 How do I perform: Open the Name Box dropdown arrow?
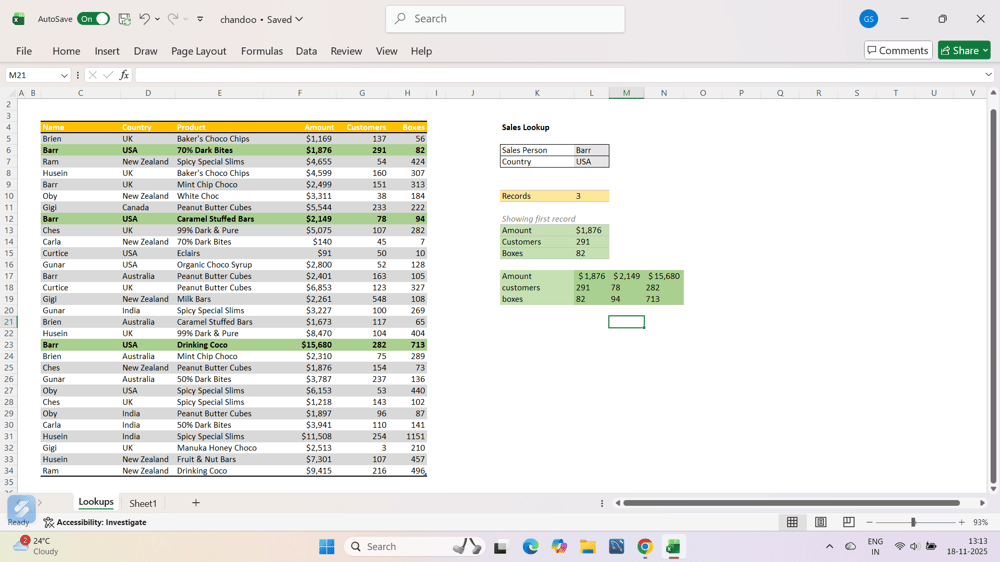click(x=64, y=75)
